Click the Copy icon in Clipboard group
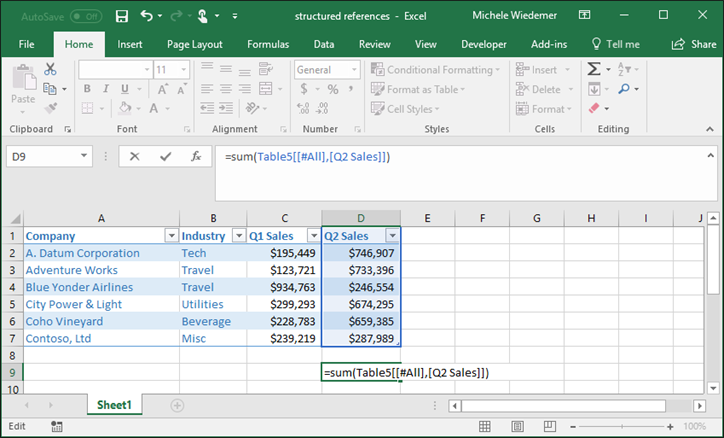Screen dimensions: 724x438 click(x=50, y=88)
